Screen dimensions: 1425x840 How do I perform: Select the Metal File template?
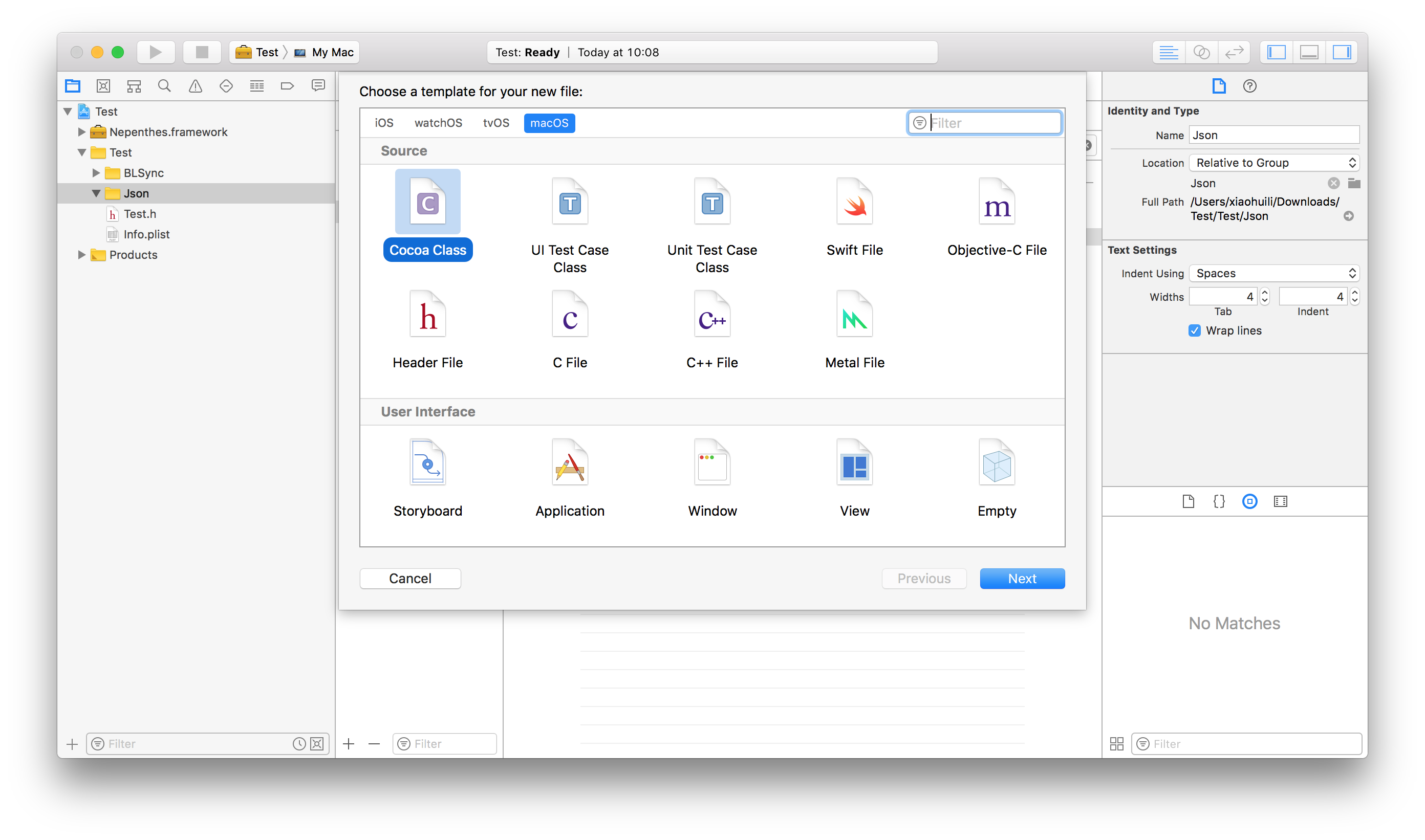(855, 329)
